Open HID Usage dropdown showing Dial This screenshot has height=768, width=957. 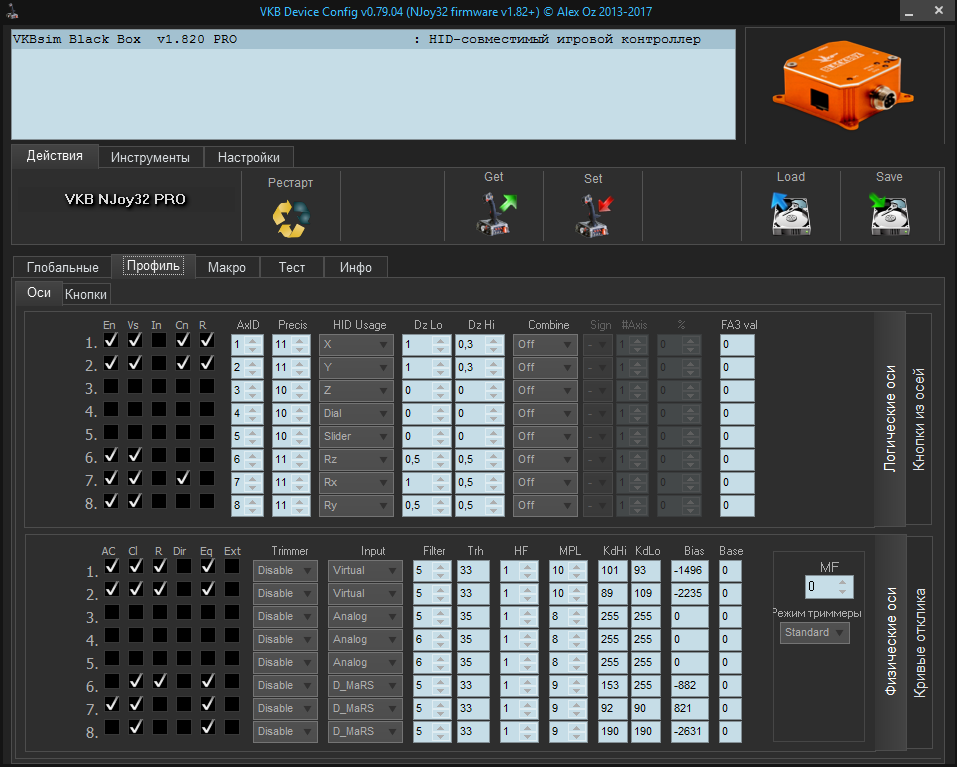point(356,414)
